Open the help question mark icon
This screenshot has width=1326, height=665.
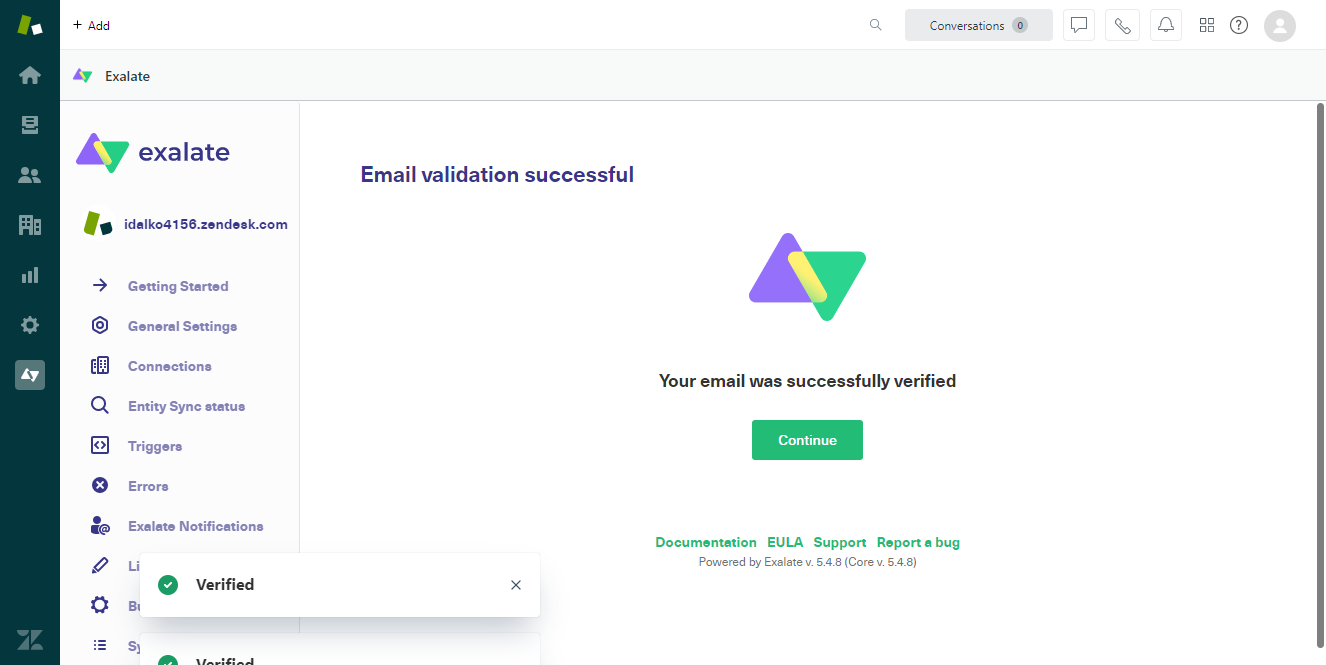[x=1239, y=25]
